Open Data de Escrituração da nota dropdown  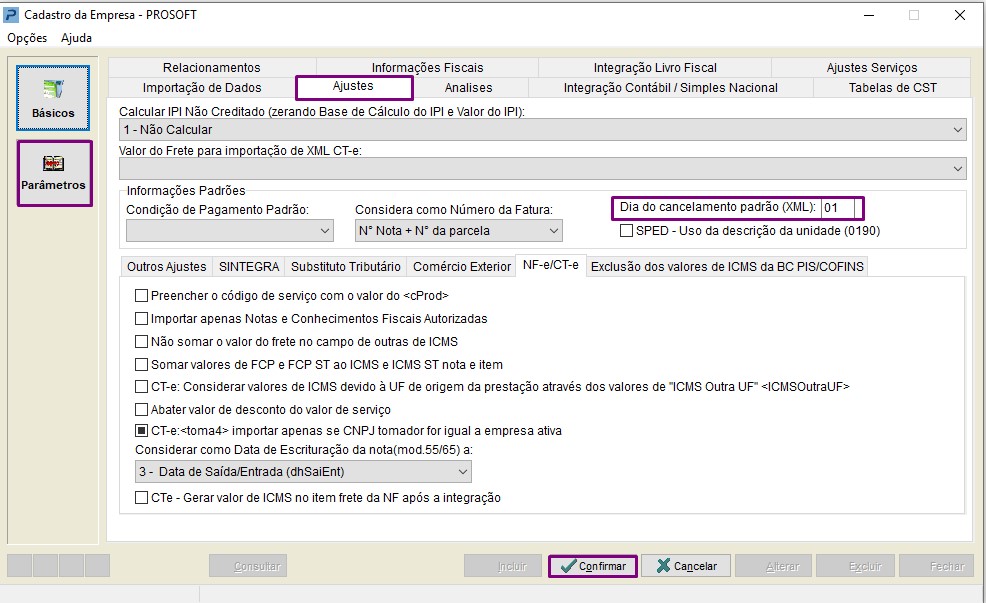pyautogui.click(x=303, y=472)
